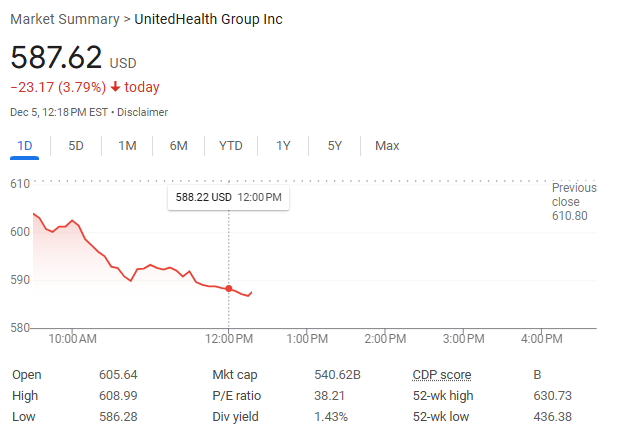Select the 1D time range tab
This screenshot has width=638, height=430.
(x=25, y=146)
